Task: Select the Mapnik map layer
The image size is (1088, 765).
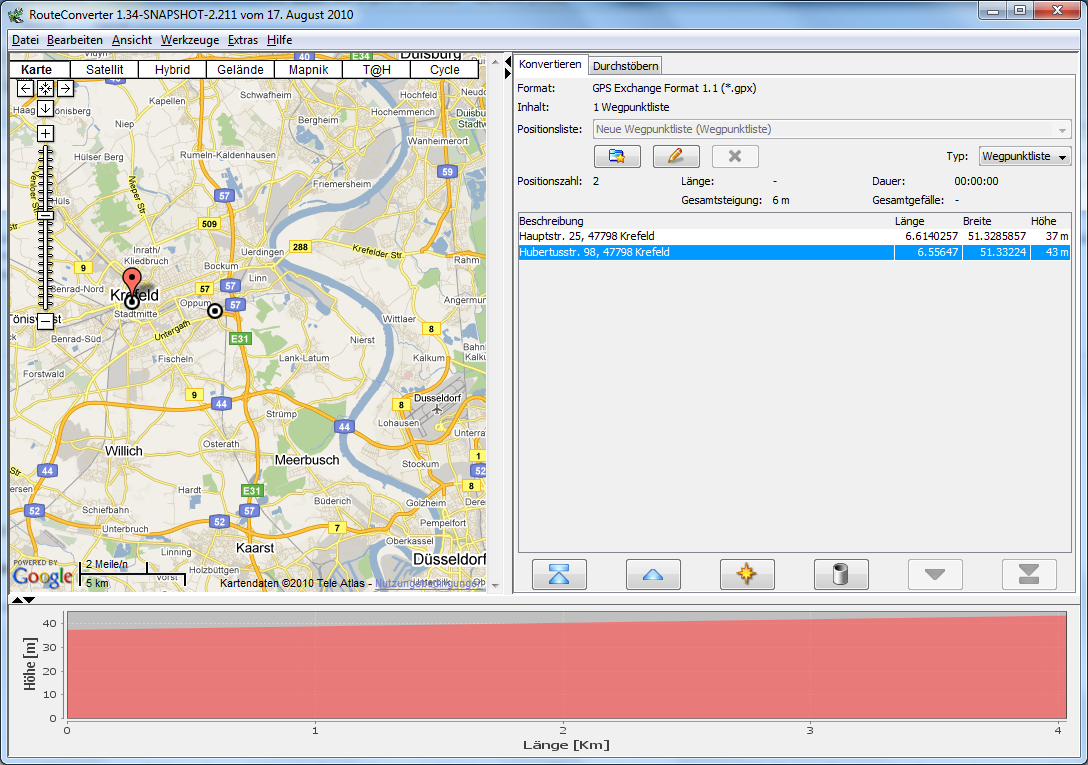Action: coord(308,70)
